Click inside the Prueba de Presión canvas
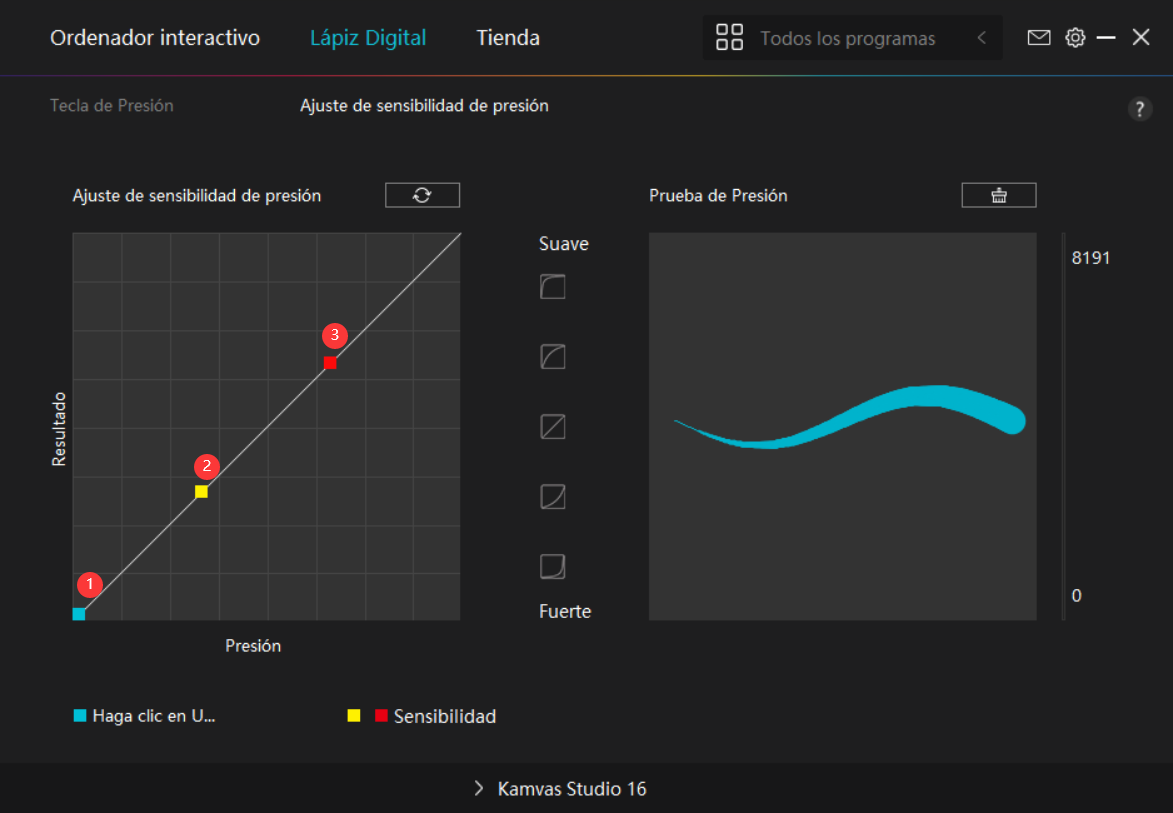 click(842, 520)
